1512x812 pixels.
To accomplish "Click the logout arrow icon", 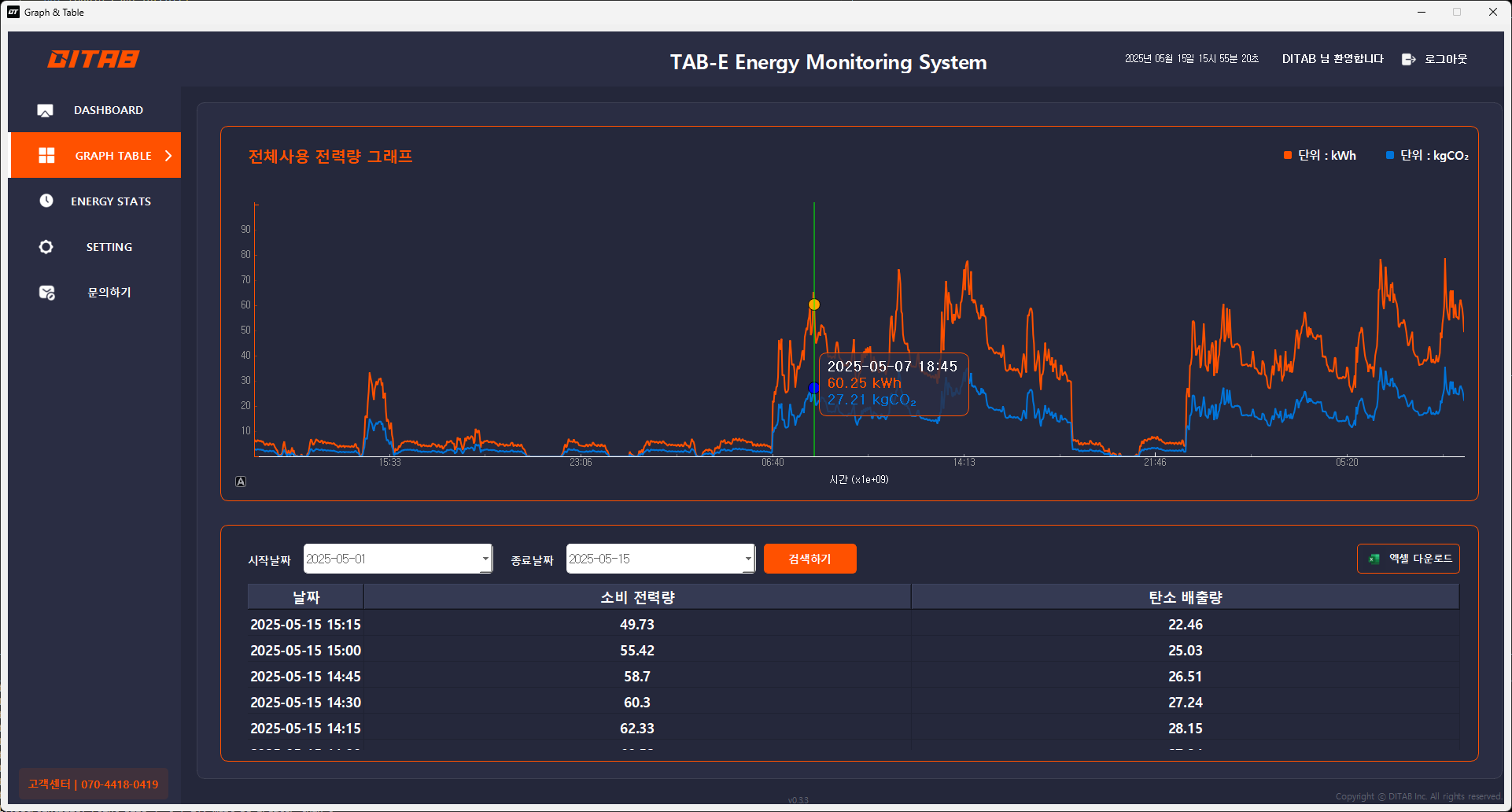I will pyautogui.click(x=1409, y=59).
